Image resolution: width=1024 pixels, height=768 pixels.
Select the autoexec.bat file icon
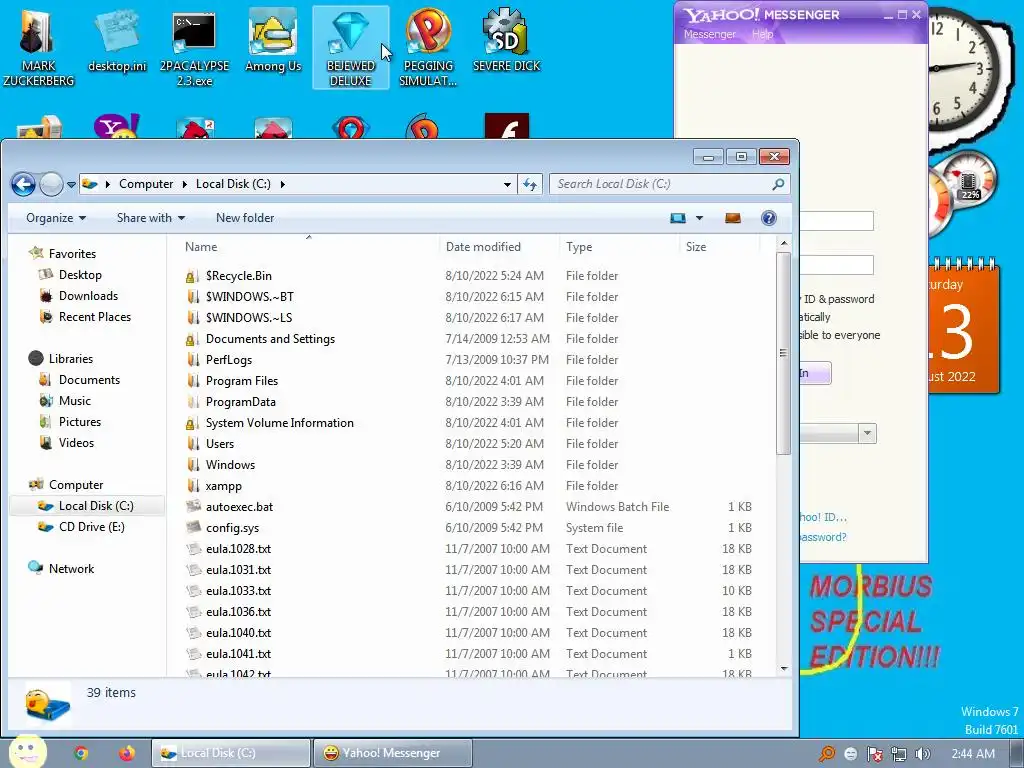coord(193,507)
